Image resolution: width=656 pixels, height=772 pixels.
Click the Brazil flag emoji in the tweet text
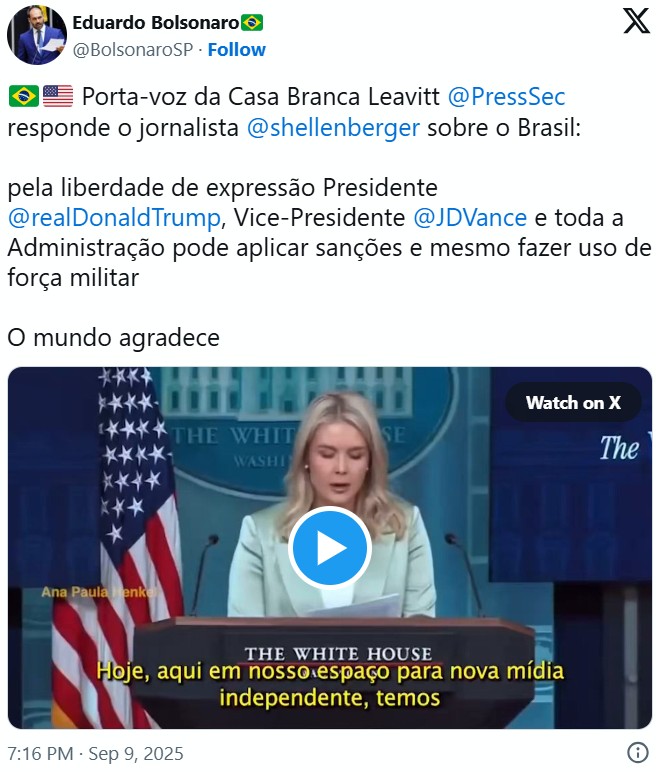(x=24, y=96)
